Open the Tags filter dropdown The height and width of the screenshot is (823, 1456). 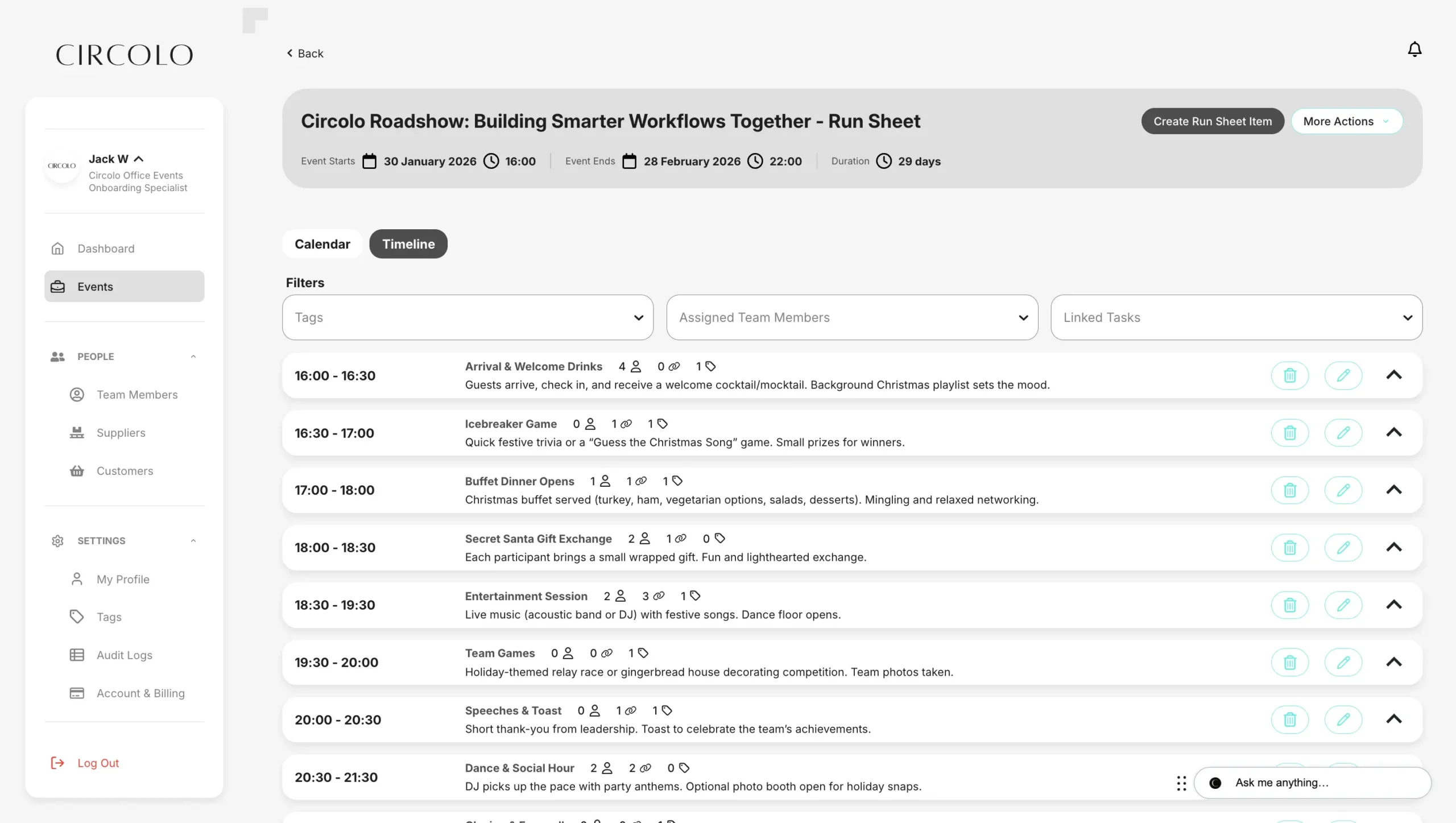(468, 317)
